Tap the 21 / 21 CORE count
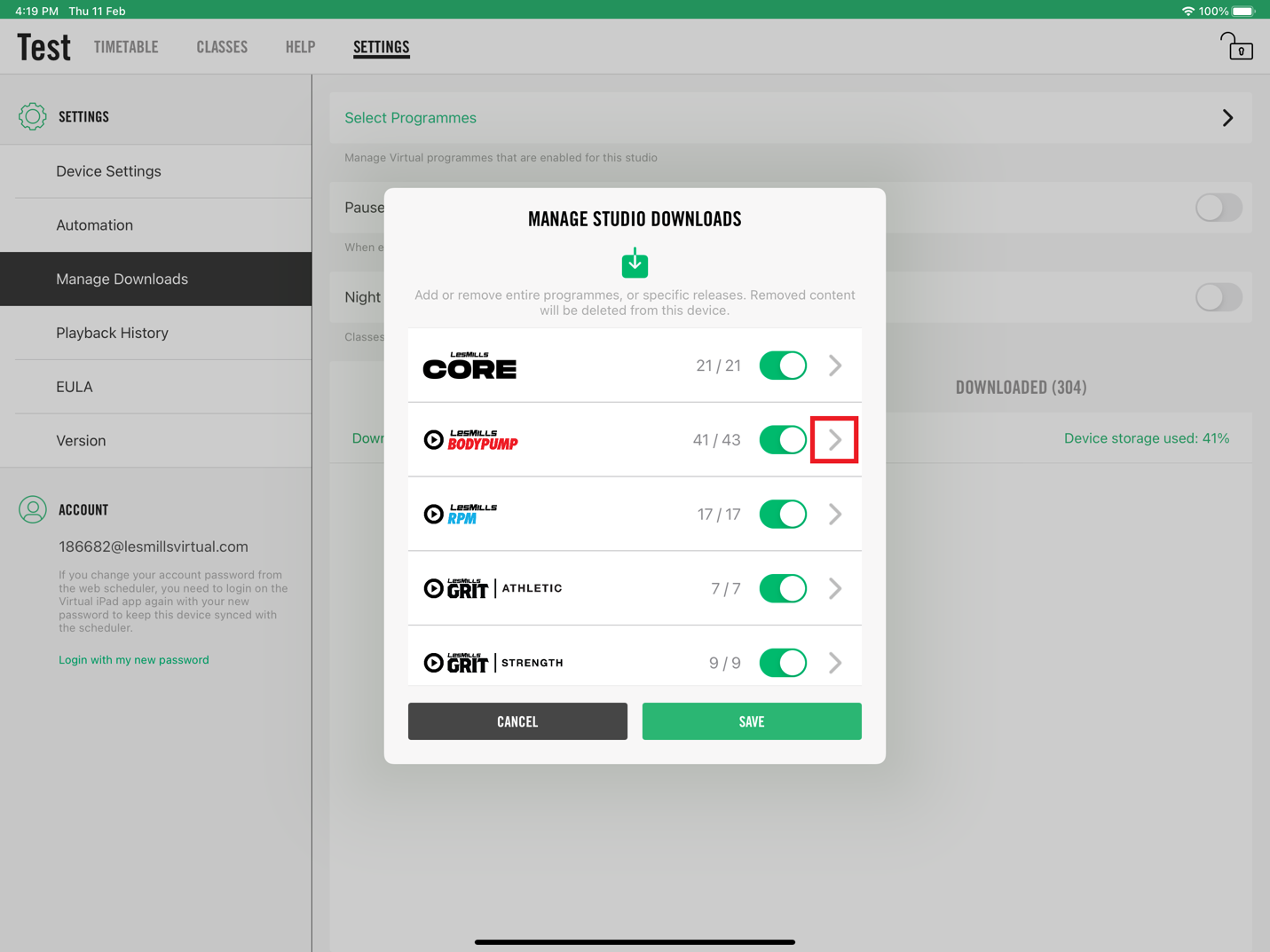Image resolution: width=1270 pixels, height=952 pixels. 718,366
